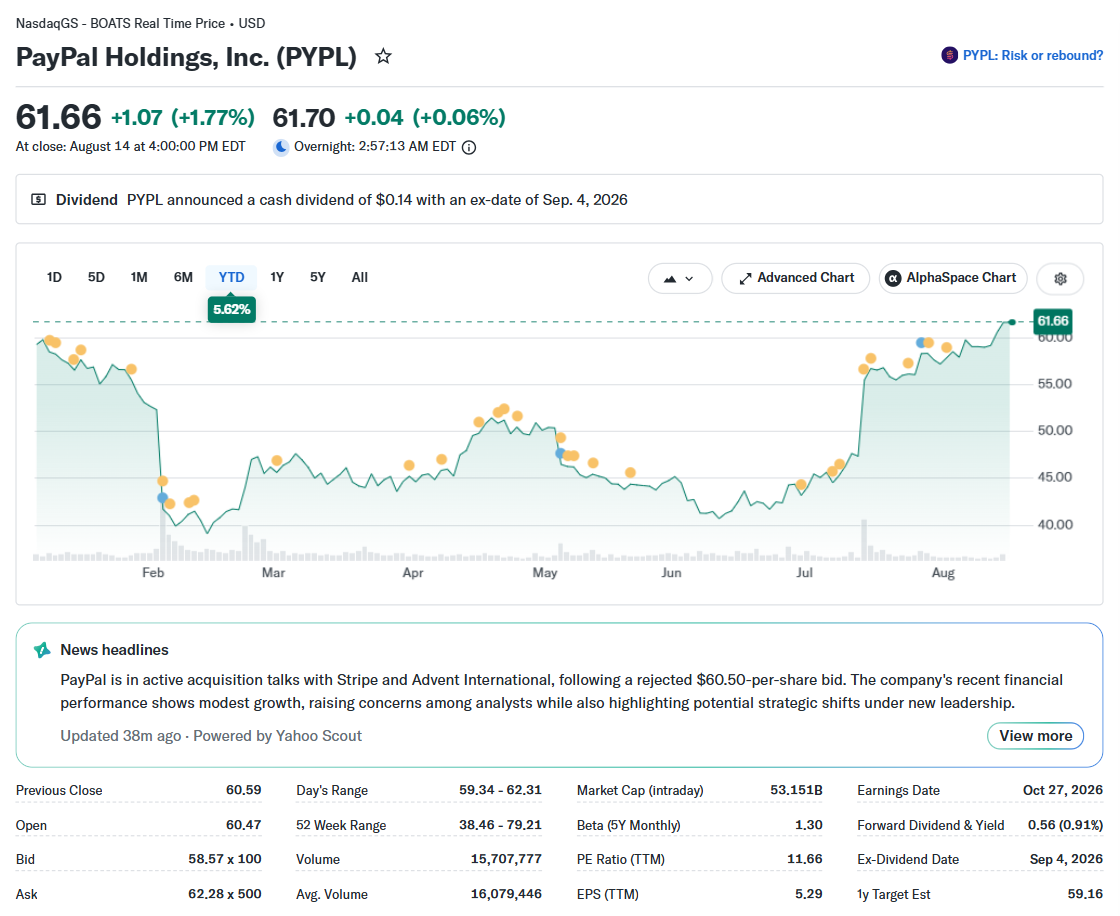This screenshot has width=1120, height=916.
Task: Open overnight price info icon
Action: [469, 147]
